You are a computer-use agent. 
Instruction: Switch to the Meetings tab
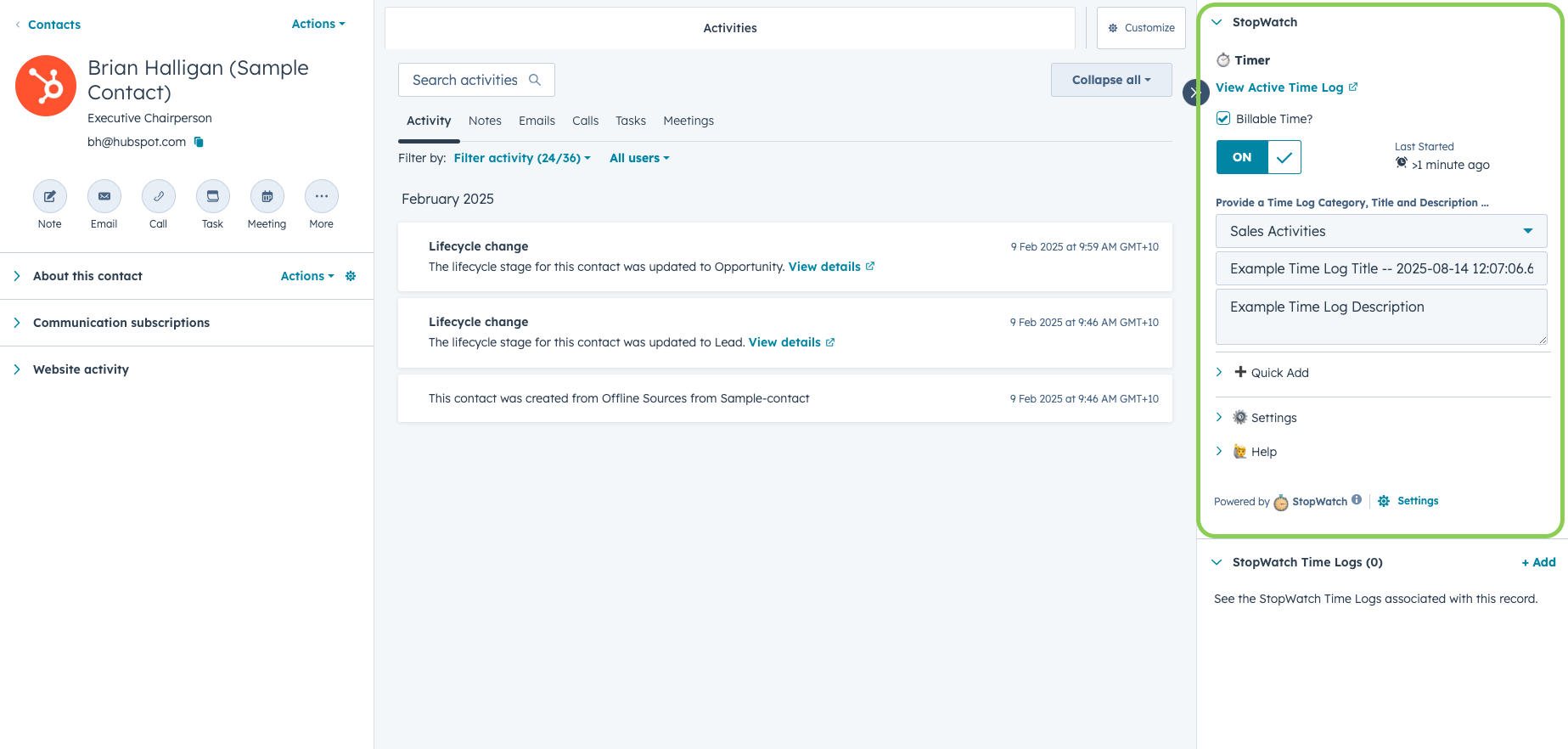(688, 121)
